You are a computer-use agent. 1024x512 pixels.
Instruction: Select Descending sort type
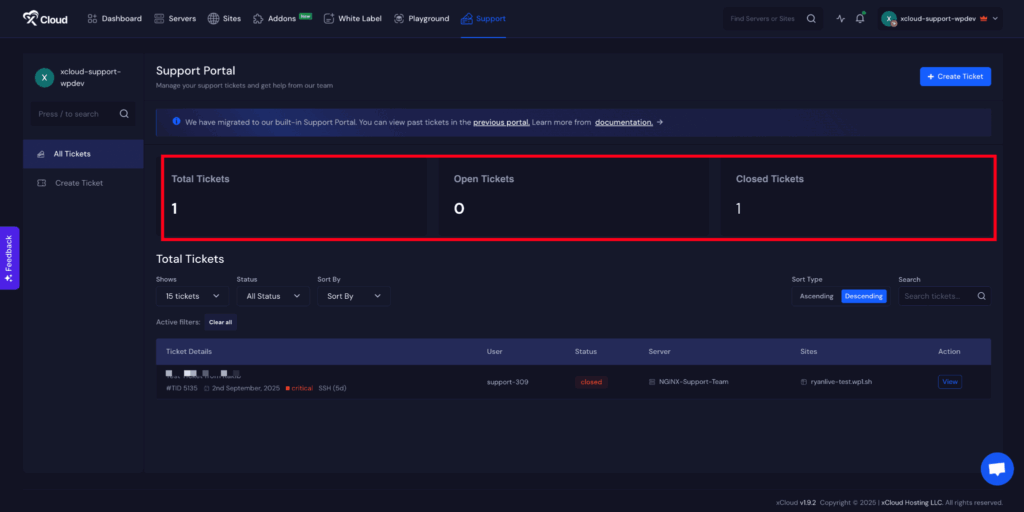coord(863,296)
